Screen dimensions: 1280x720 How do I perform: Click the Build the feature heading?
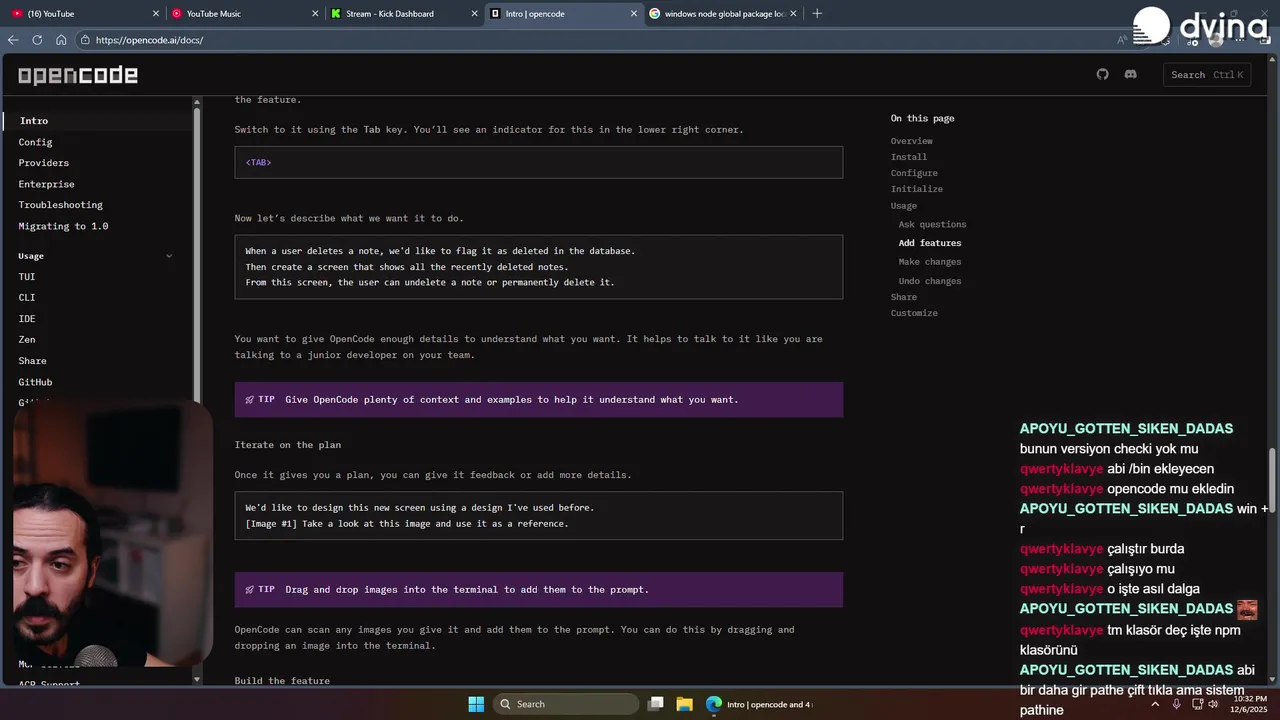pyautogui.click(x=282, y=681)
